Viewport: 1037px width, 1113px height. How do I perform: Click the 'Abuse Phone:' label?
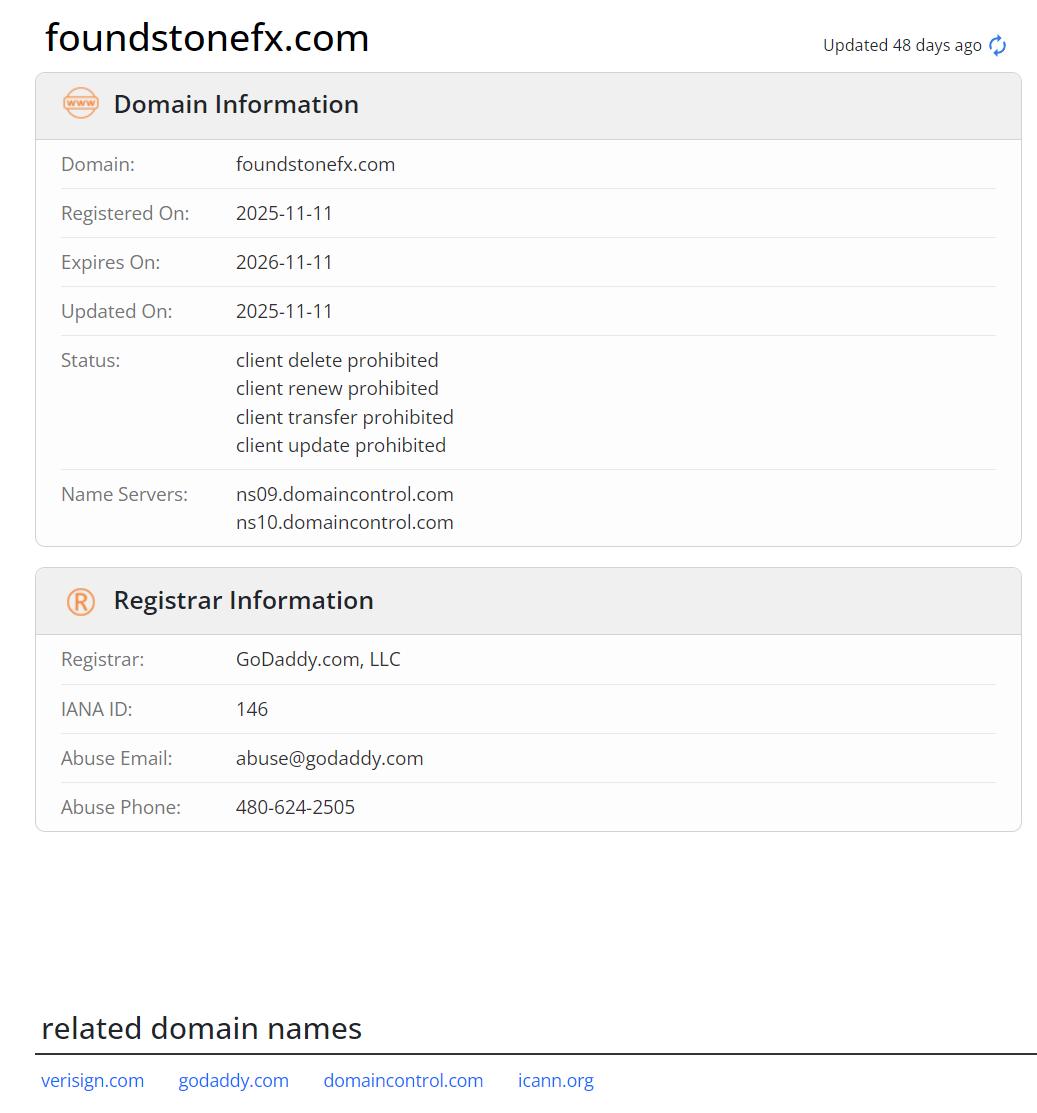121,807
